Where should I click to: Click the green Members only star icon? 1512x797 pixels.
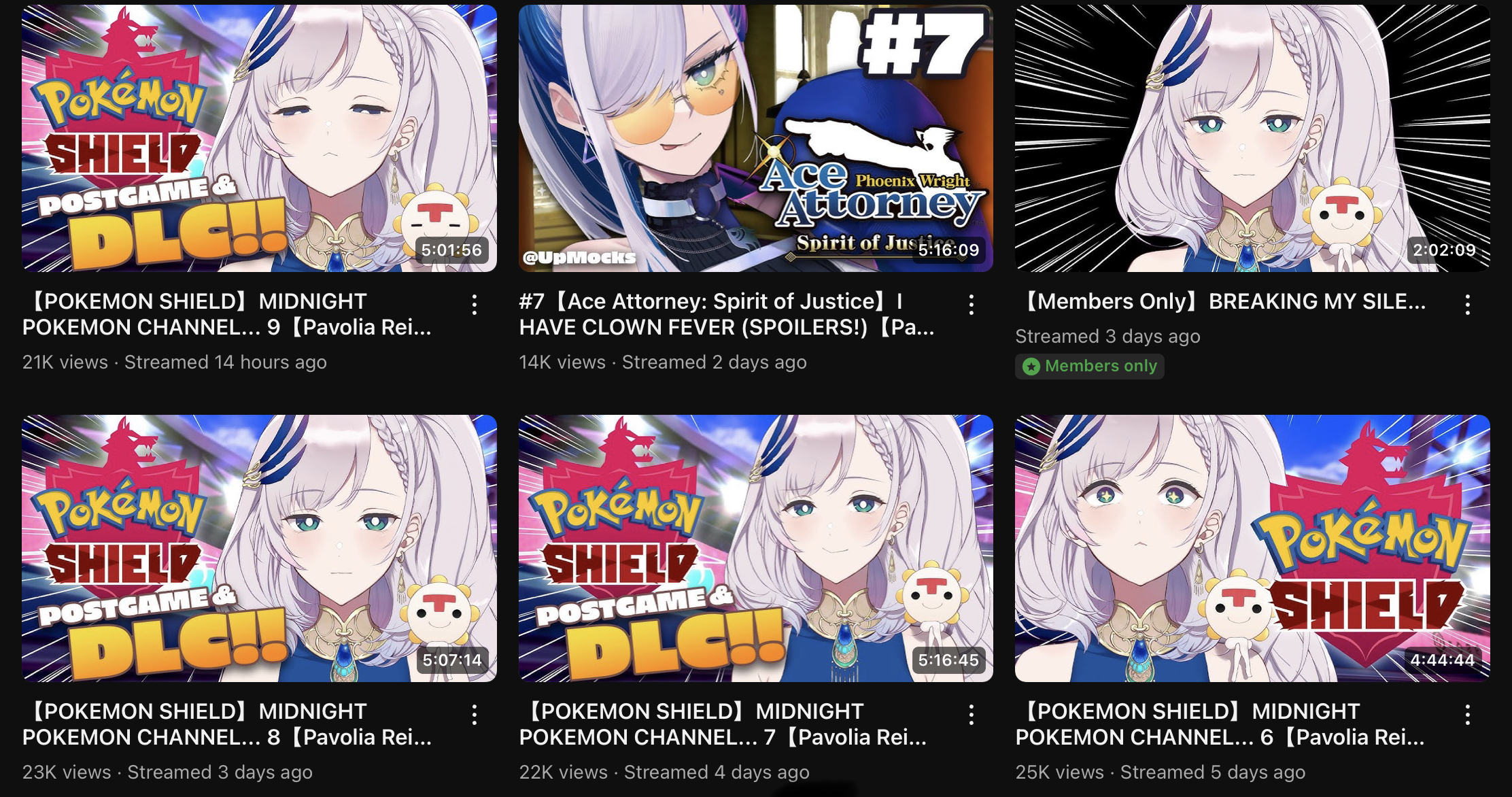tap(1031, 367)
